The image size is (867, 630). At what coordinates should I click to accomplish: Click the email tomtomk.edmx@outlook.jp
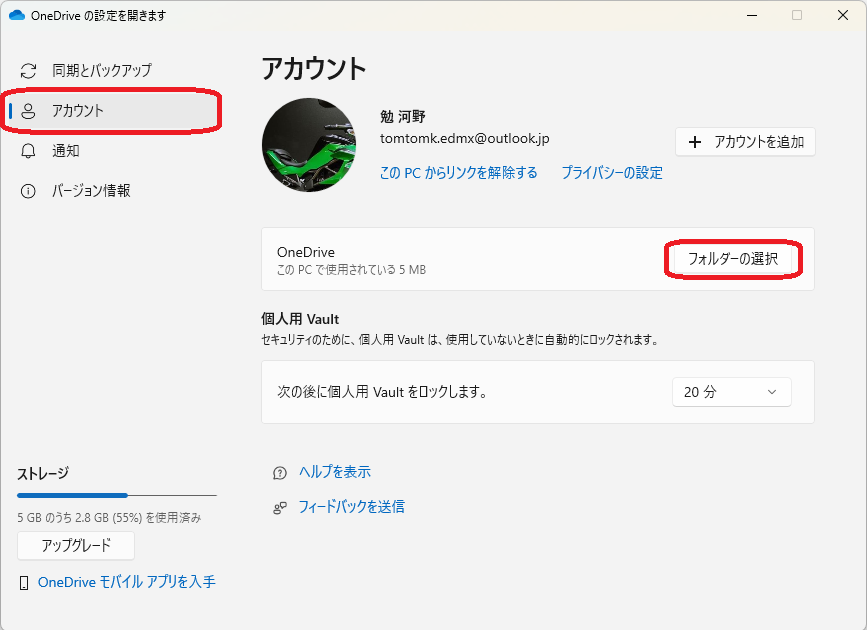[x=464, y=139]
